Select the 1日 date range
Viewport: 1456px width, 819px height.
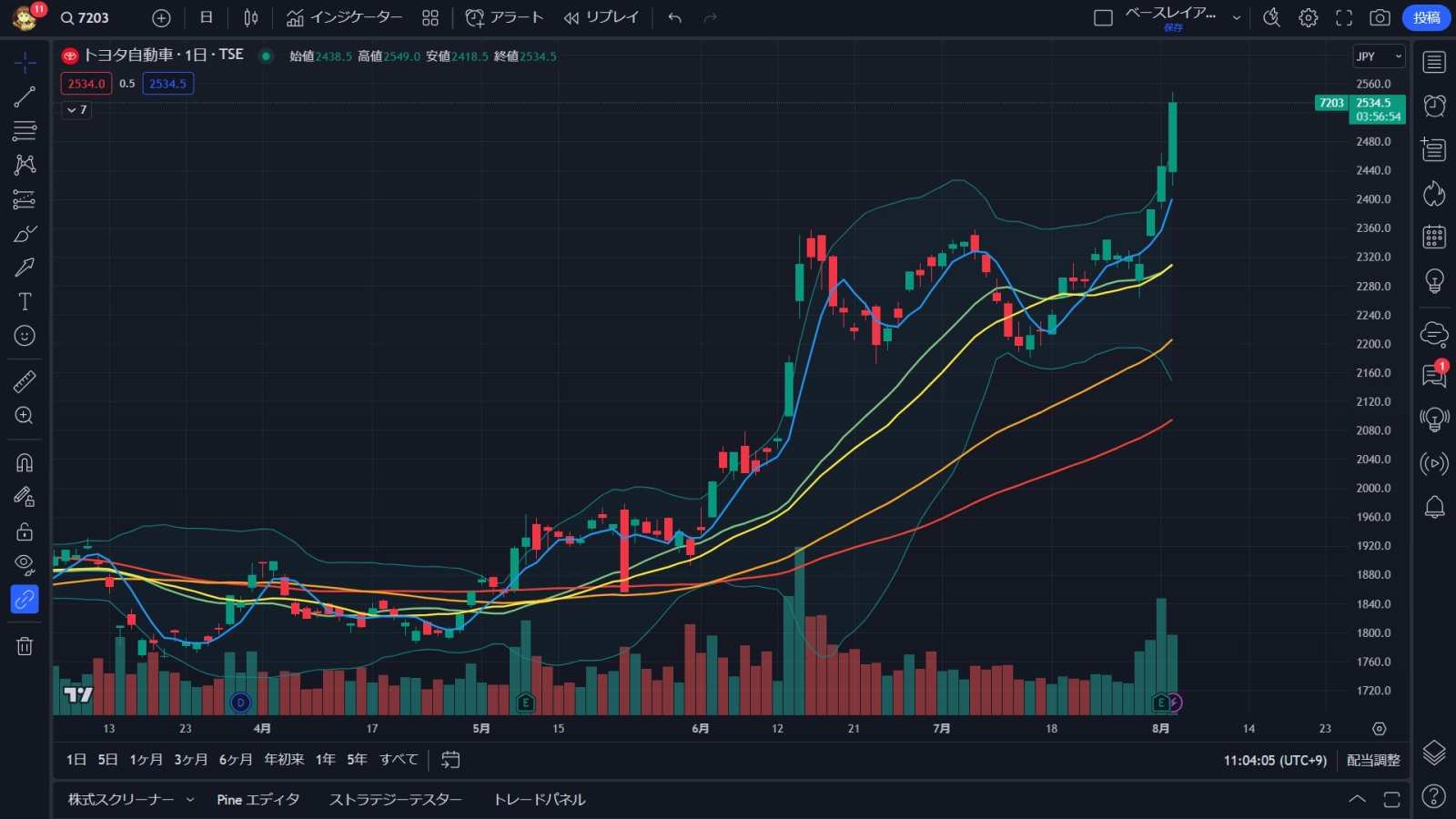(x=76, y=760)
